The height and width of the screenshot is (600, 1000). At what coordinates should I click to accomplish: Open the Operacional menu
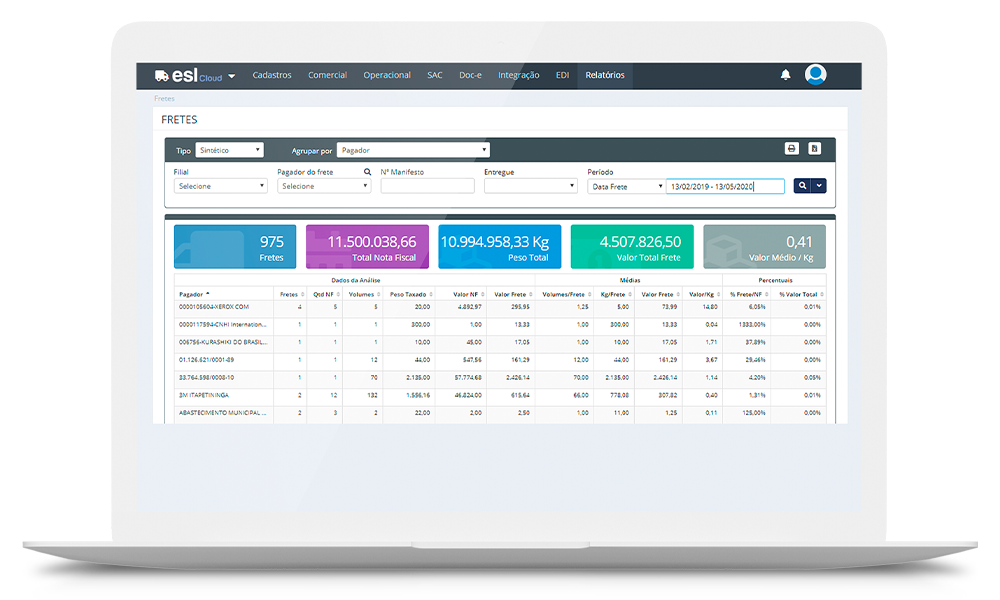[x=387, y=75]
